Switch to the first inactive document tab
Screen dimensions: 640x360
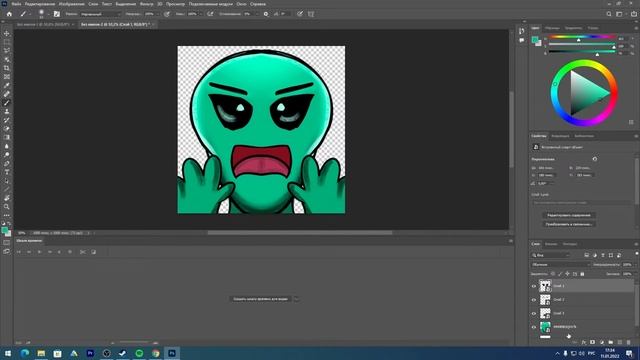click(44, 24)
